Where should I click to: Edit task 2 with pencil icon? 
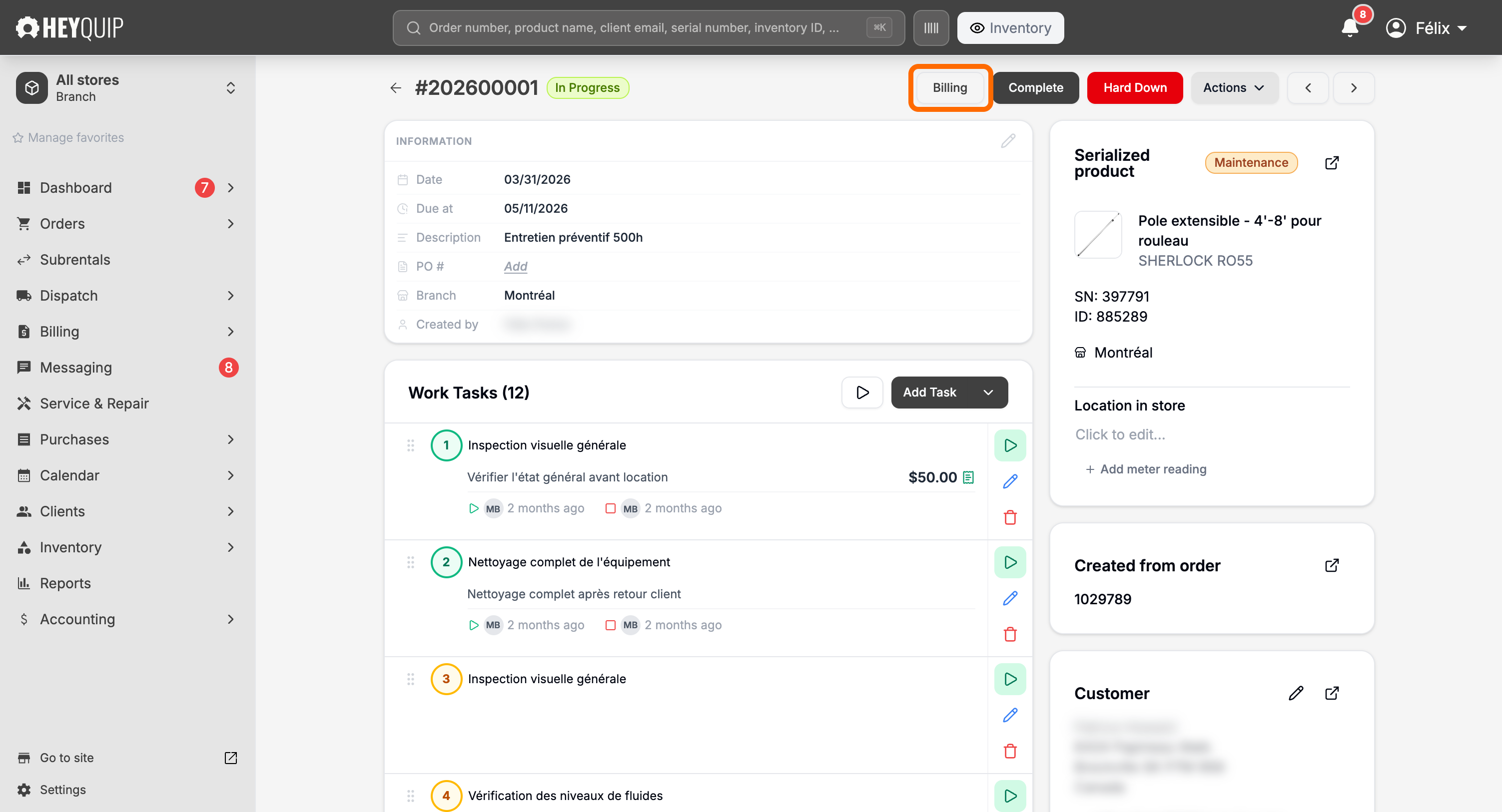1010,598
